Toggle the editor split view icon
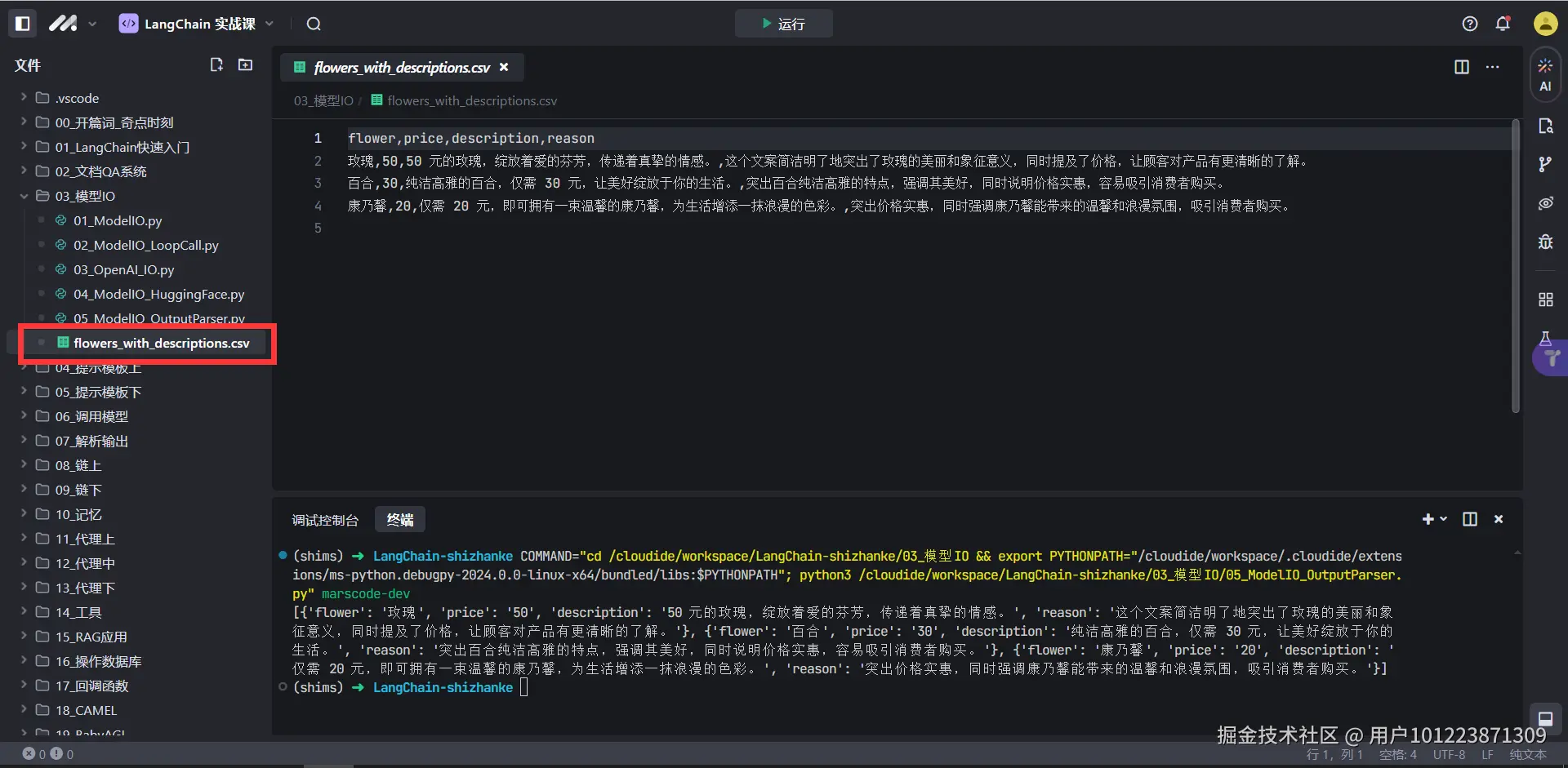Viewport: 1568px width, 768px height. click(1461, 67)
